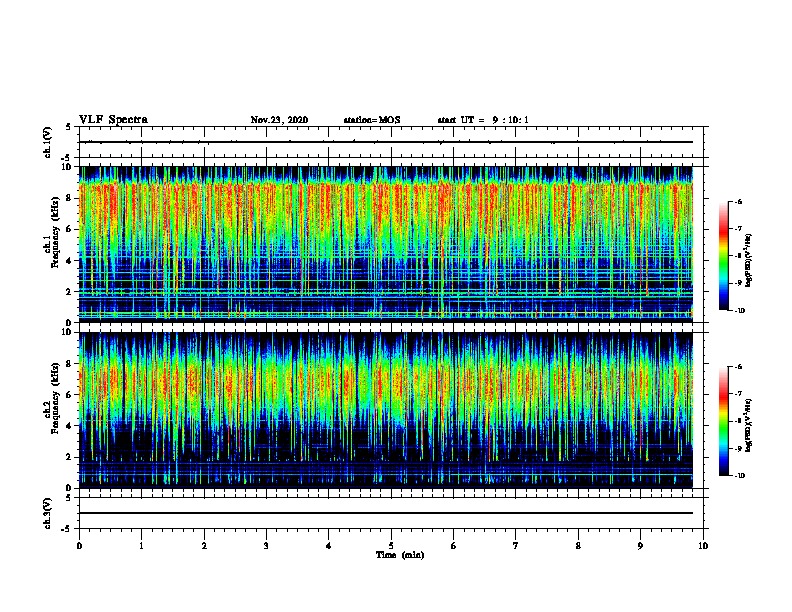Screen dimensions: 792x612
Task: Click the log(PSD) label beside ch.2 color bar
Action: 749,425
